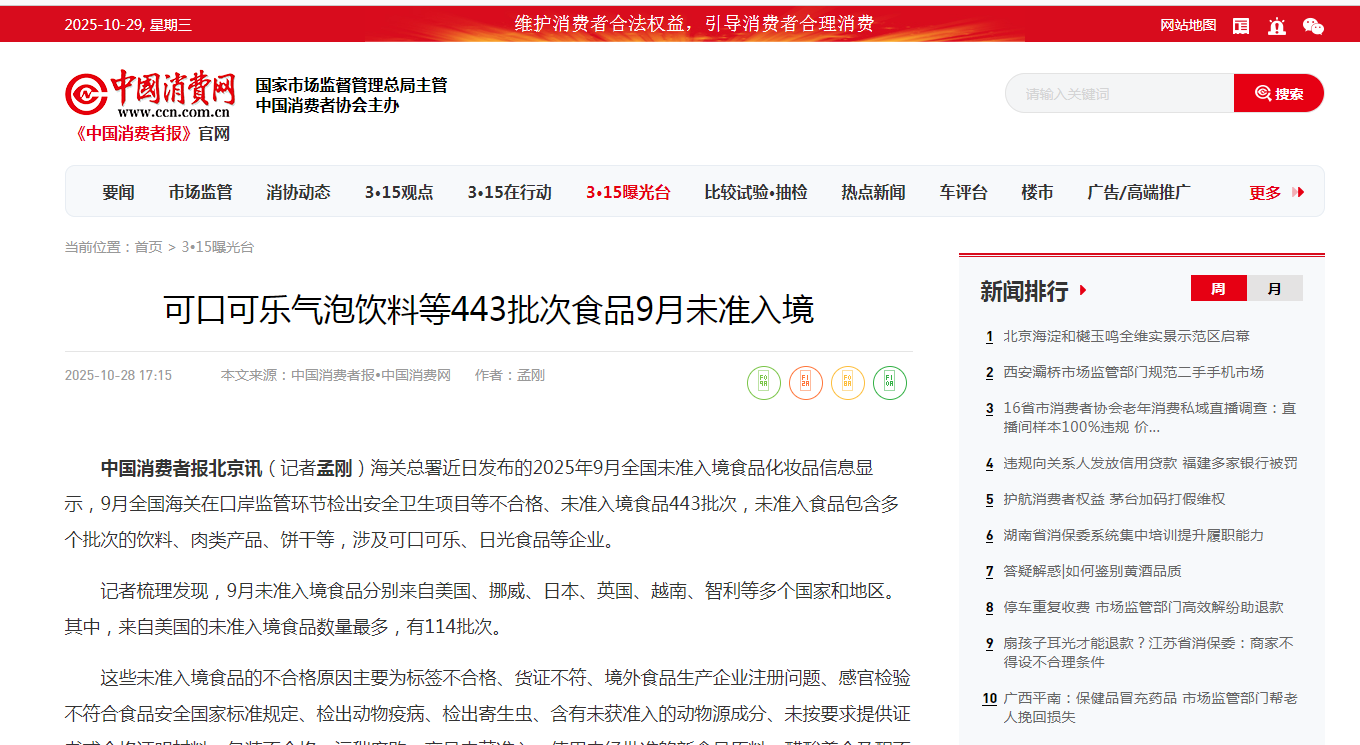Open the newspaper icon in top bar
1360x745 pixels.
1241,26
